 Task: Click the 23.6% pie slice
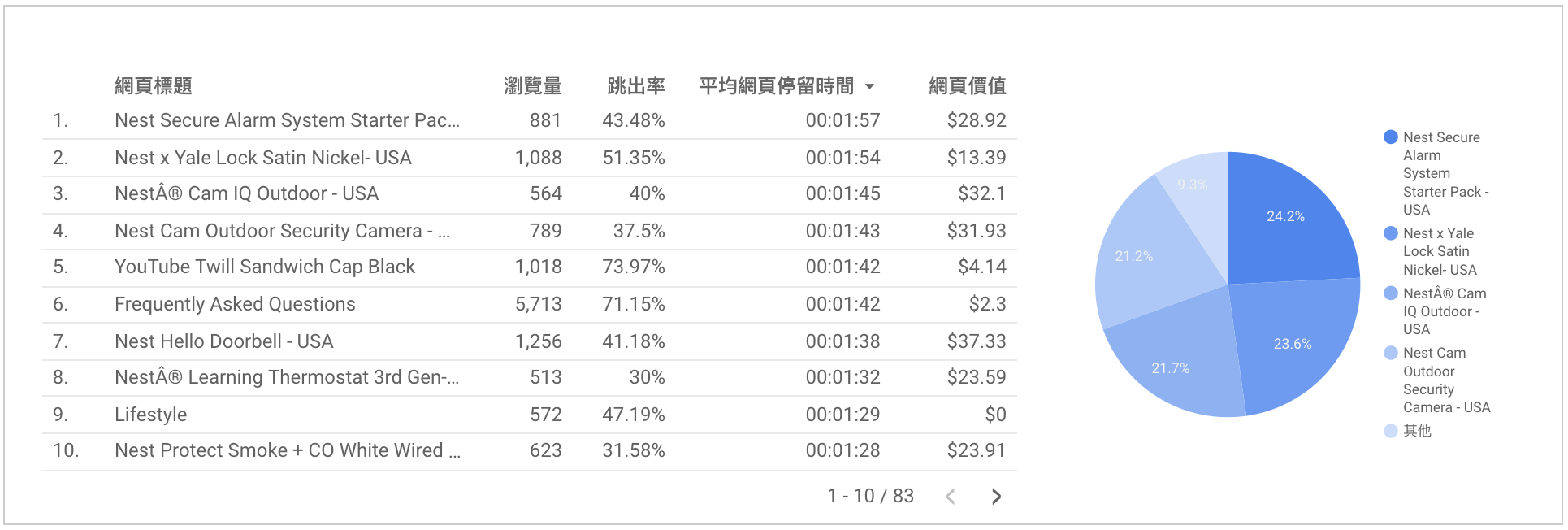[x=1292, y=343]
